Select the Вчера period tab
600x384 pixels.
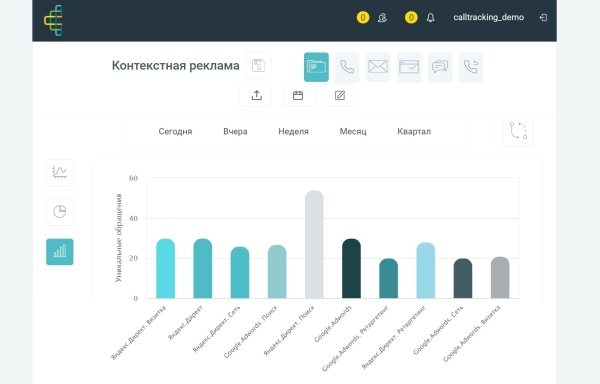[235, 132]
